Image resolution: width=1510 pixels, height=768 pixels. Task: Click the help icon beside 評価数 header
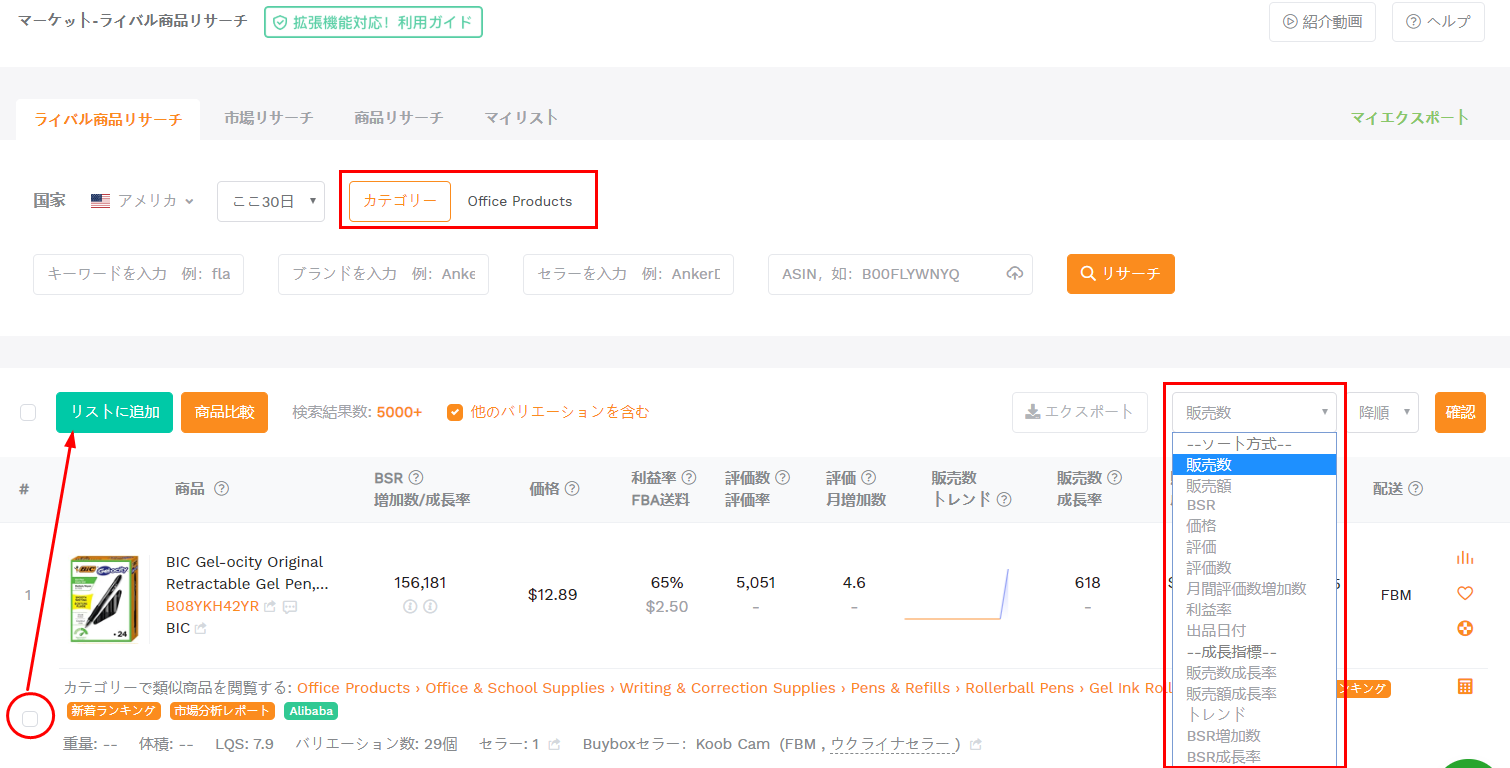coord(783,478)
